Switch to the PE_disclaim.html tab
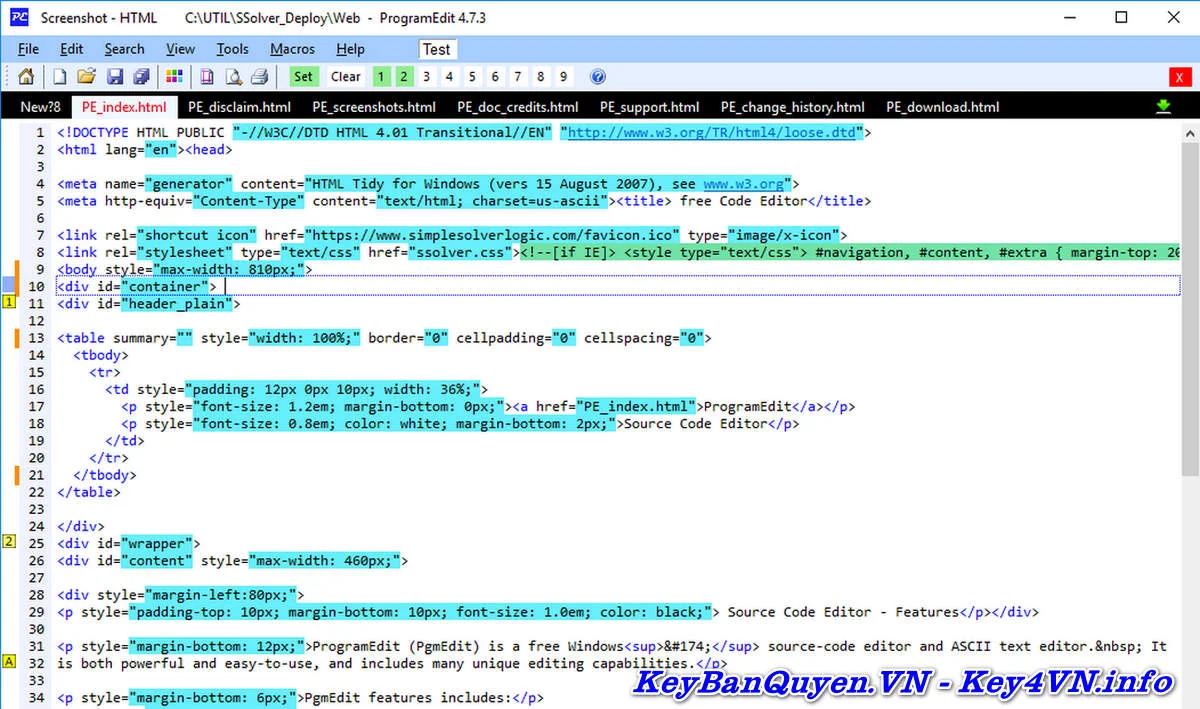 tap(239, 107)
